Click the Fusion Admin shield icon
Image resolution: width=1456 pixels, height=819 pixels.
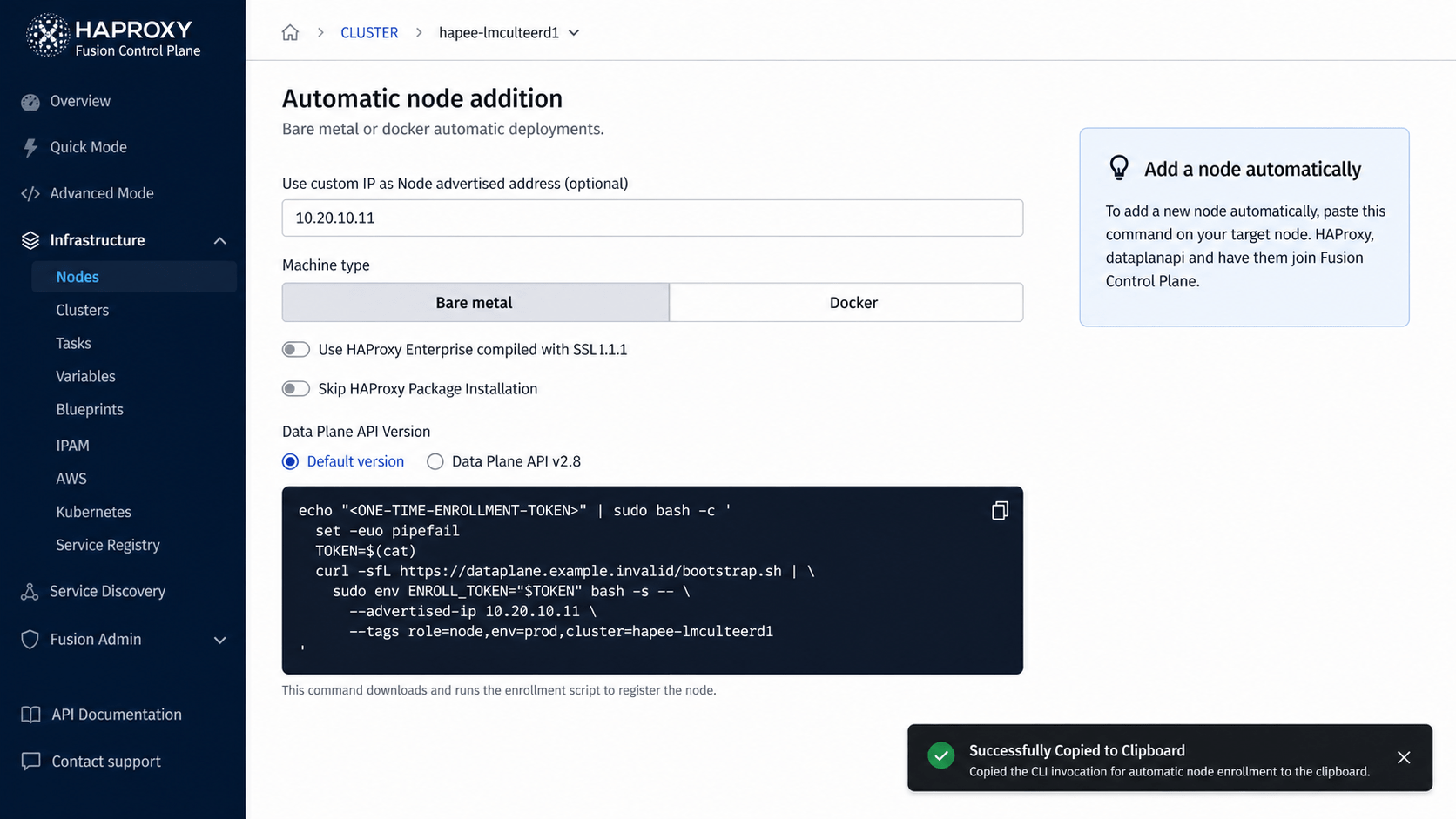[30, 640]
